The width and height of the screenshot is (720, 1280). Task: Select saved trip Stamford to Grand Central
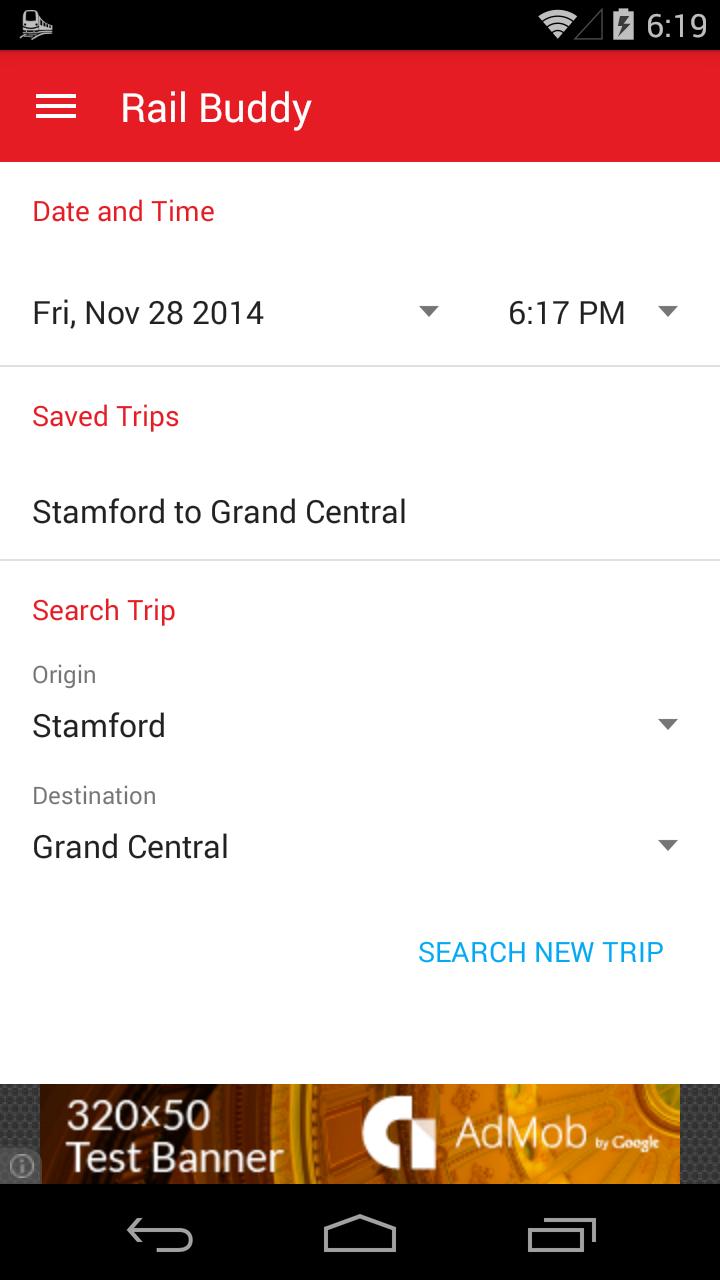click(x=220, y=512)
